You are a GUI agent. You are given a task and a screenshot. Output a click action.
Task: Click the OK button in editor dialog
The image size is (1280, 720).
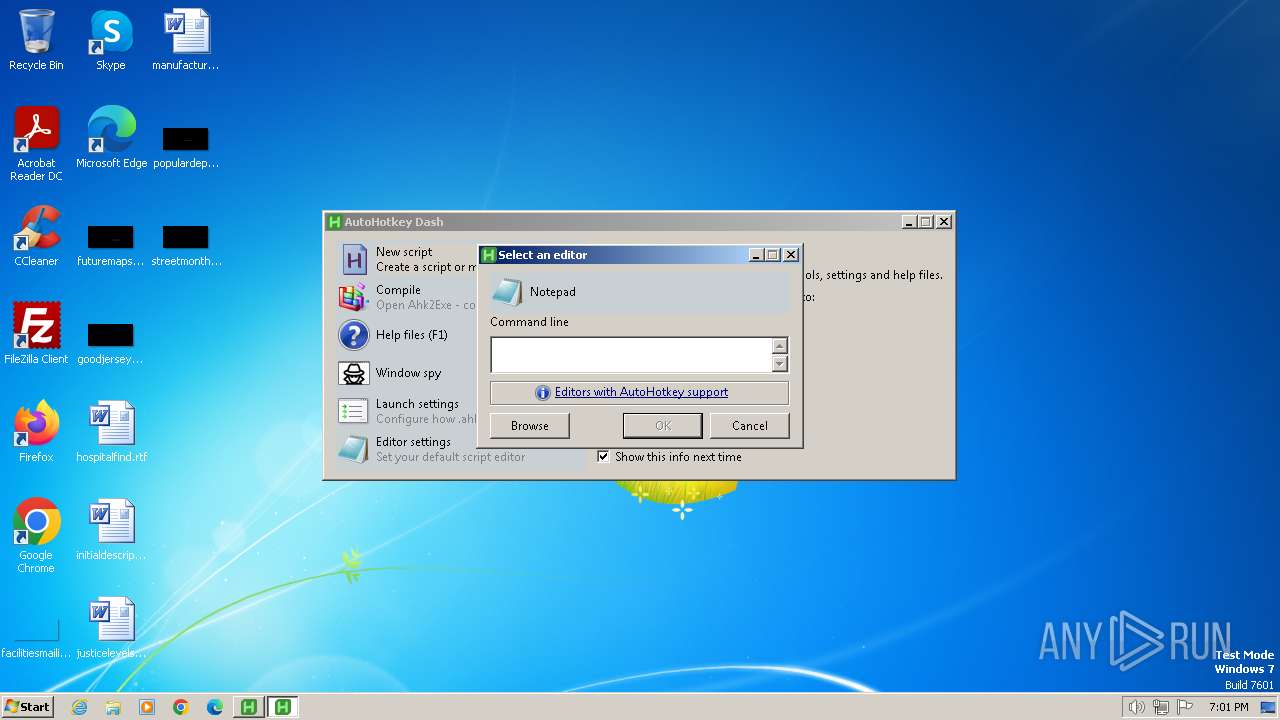tap(662, 426)
